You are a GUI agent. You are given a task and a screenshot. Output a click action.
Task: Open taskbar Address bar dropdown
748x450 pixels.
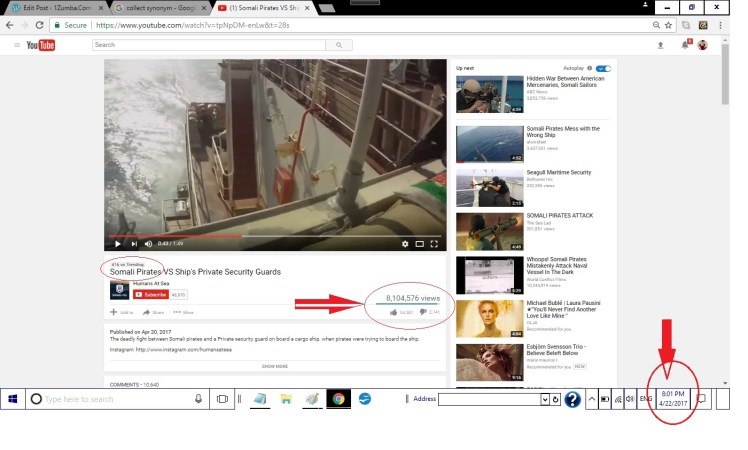click(x=543, y=399)
